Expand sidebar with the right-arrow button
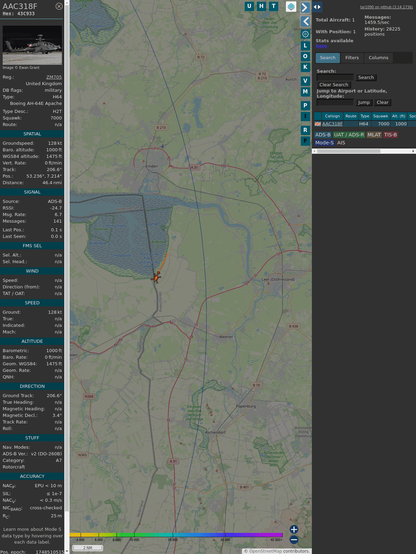This screenshot has height=554, width=416. point(305,7)
